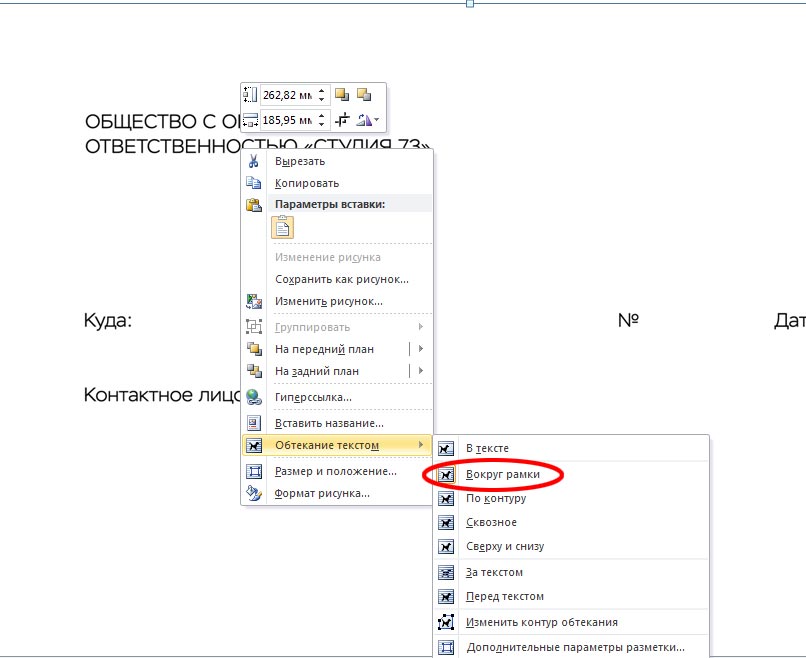Click the shape width field 185,95 мм
Viewport: 806px width, 658px height.
(x=287, y=120)
